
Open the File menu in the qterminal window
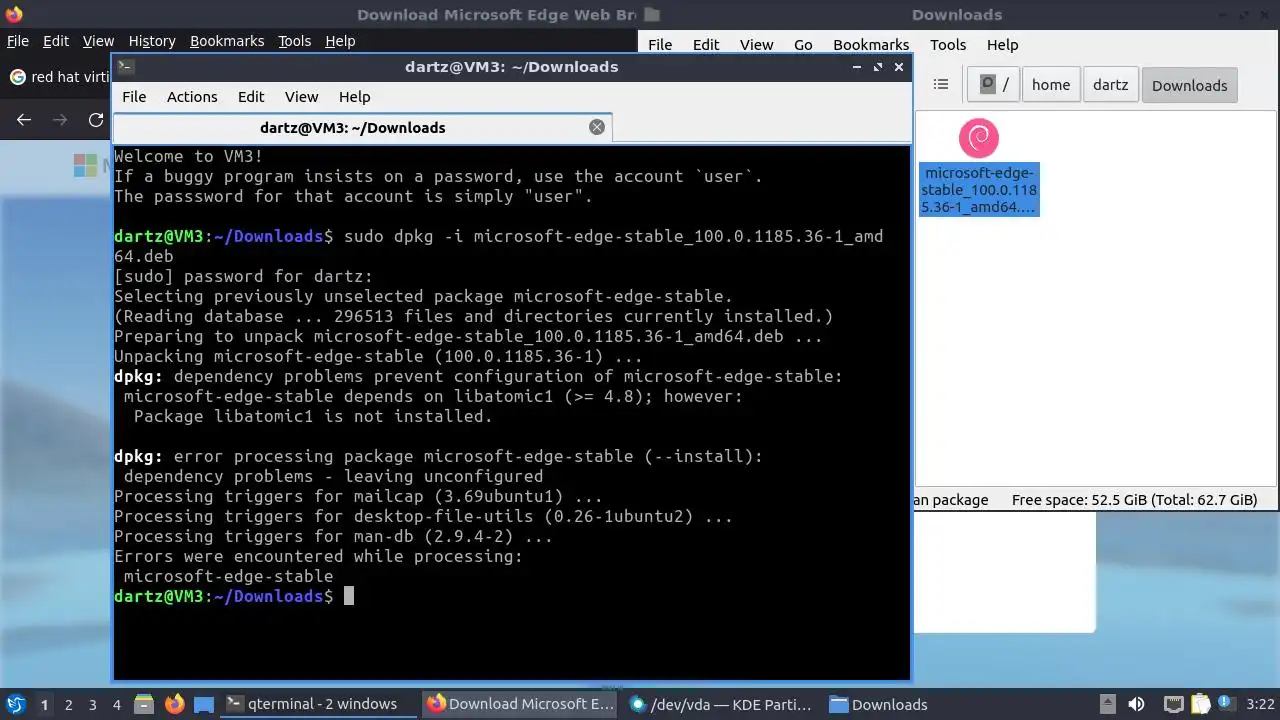[134, 97]
